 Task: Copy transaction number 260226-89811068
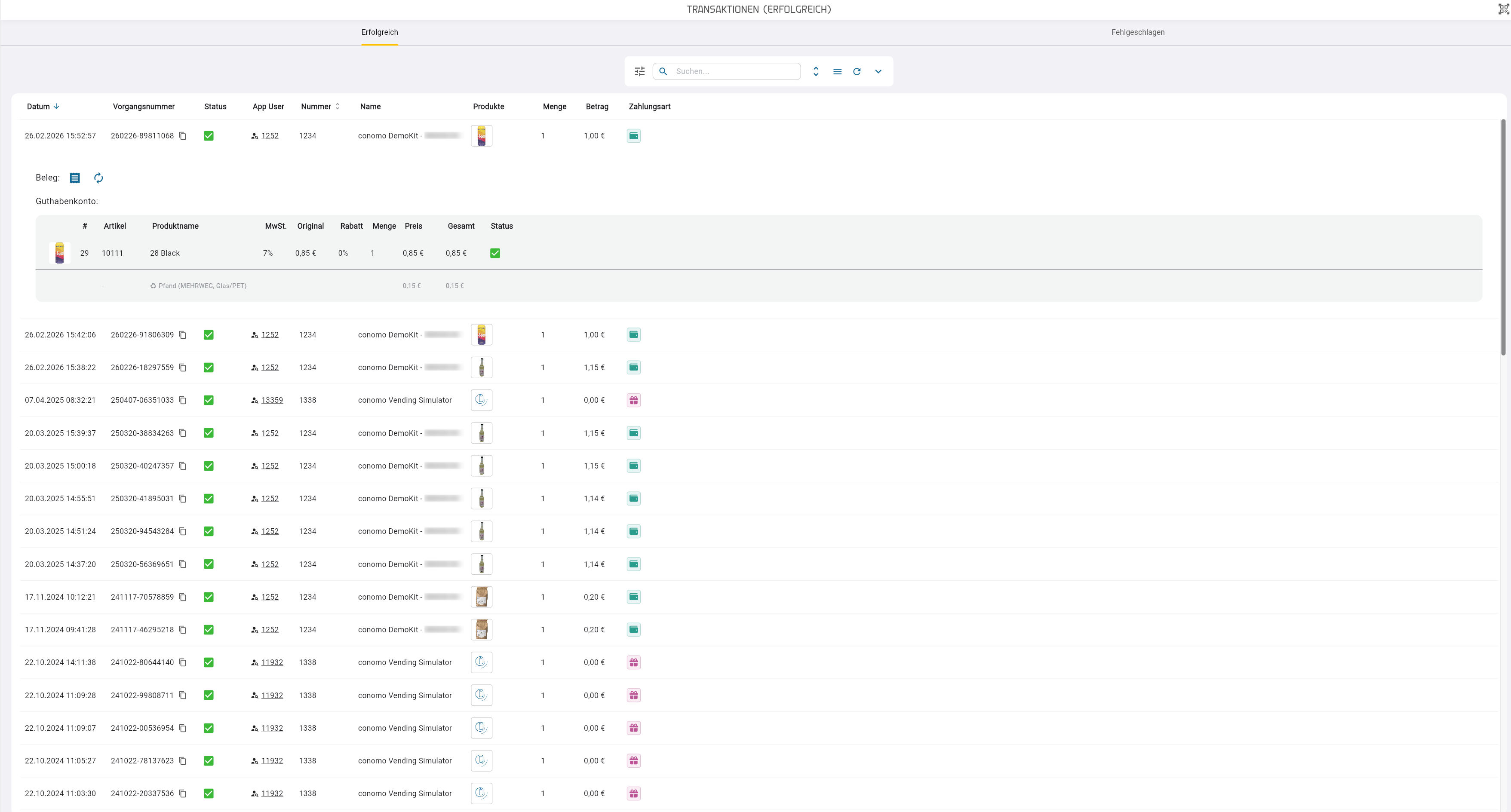[x=182, y=136]
